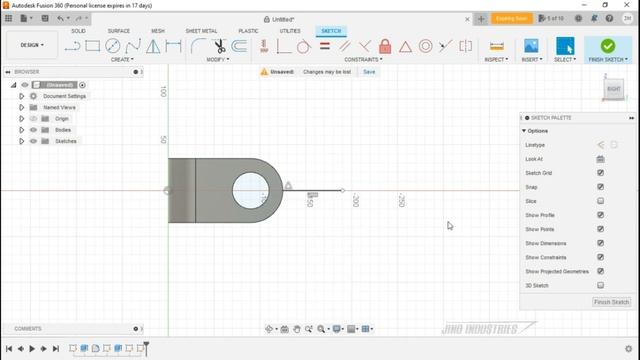This screenshot has height=360, width=640.
Task: Click the Measure ruler icon
Action: 497,46
